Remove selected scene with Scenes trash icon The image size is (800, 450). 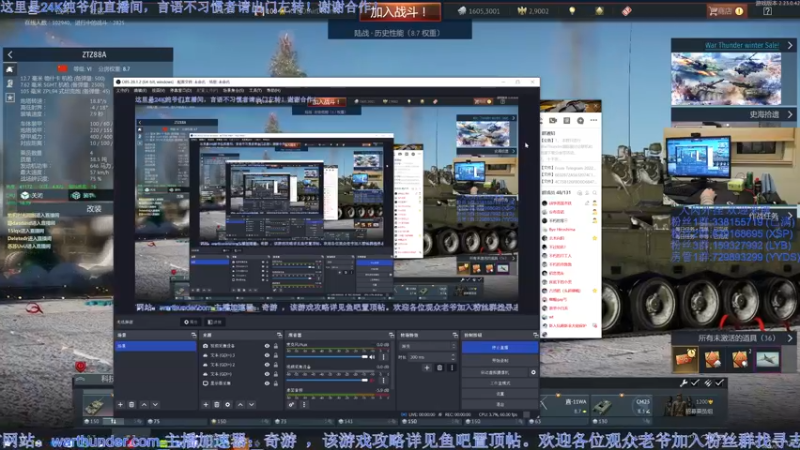(x=132, y=405)
